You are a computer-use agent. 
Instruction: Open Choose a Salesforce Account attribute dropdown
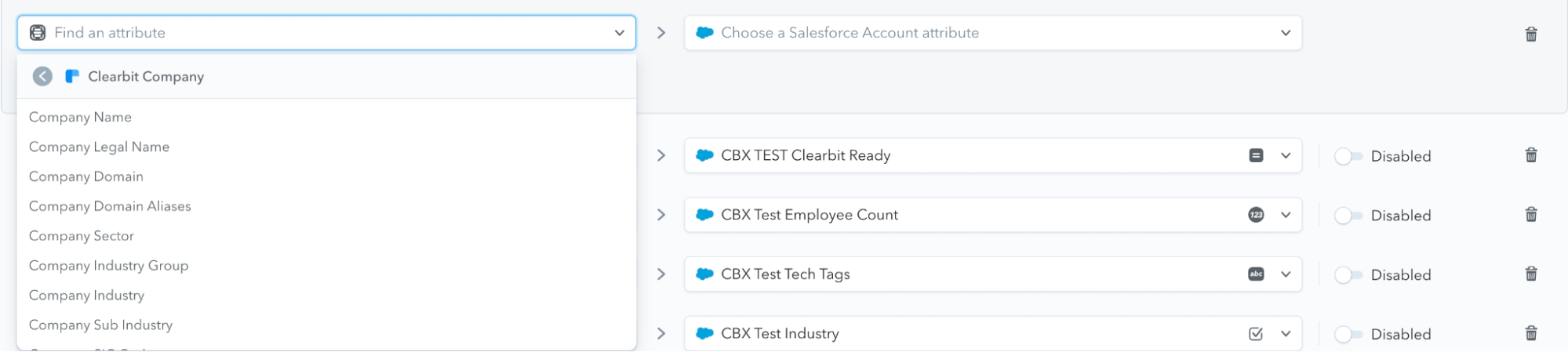pyautogui.click(x=992, y=33)
